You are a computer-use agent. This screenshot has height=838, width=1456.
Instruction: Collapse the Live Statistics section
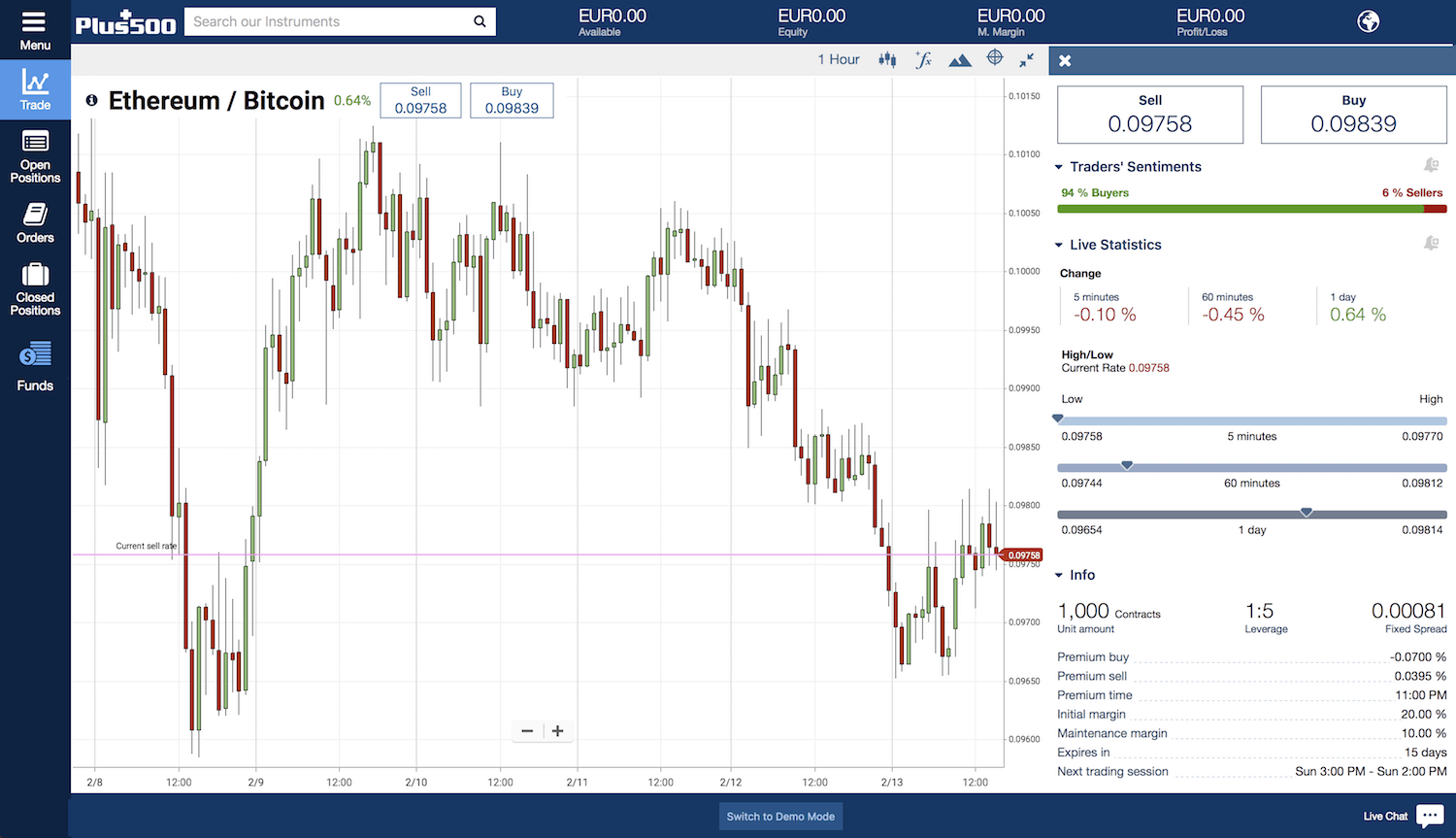tap(1059, 245)
